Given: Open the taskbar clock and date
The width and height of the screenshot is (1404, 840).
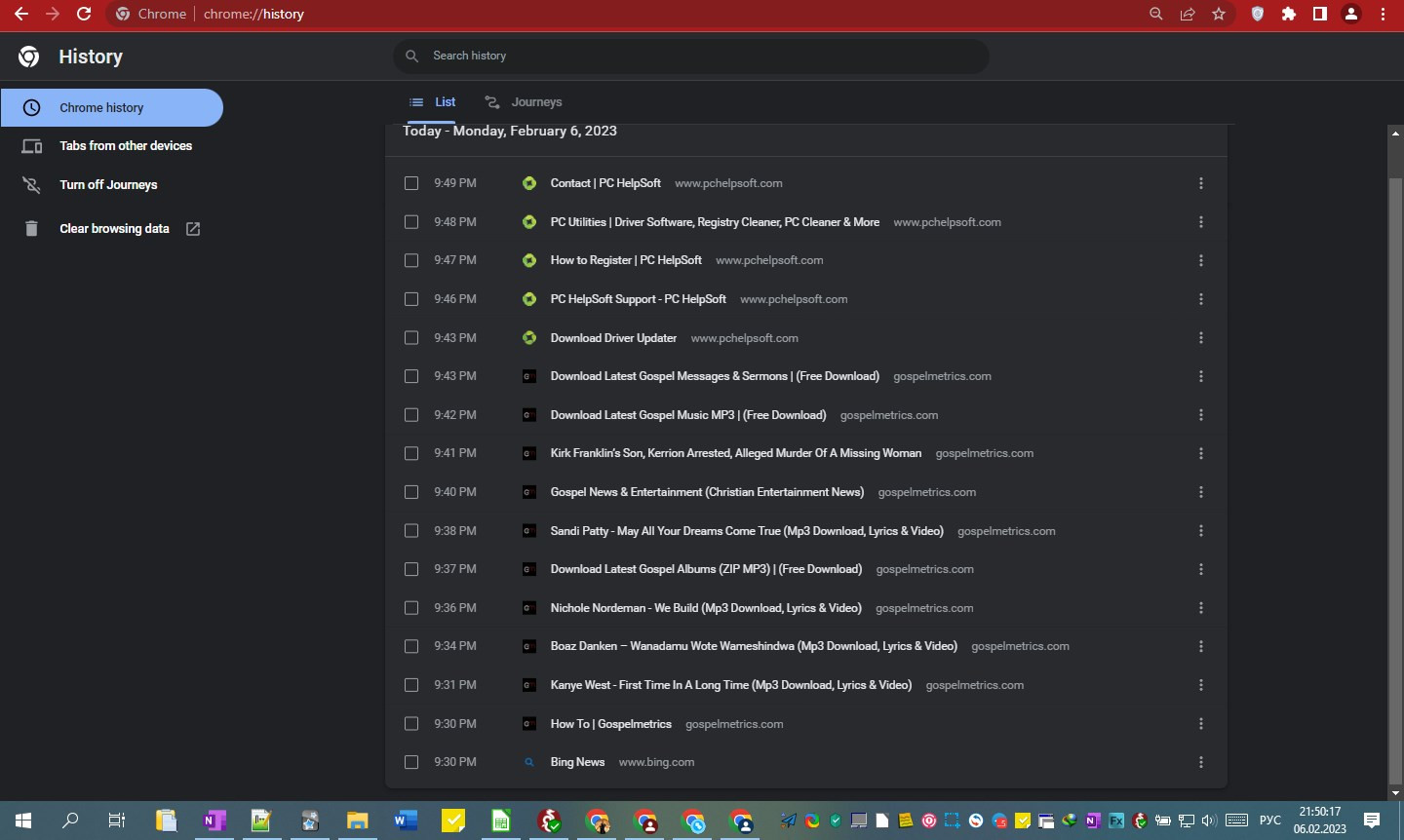Looking at the screenshot, I should 1320,821.
